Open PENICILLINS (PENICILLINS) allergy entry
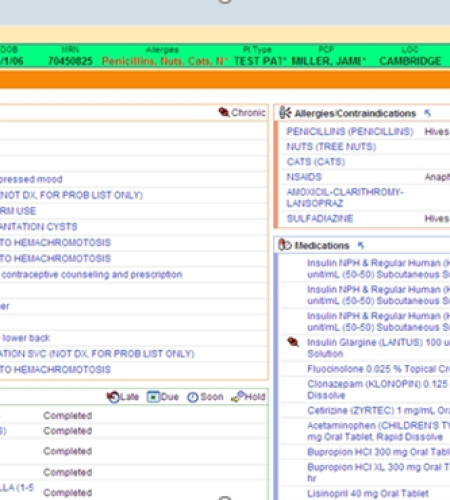The width and height of the screenshot is (450, 500). click(350, 131)
